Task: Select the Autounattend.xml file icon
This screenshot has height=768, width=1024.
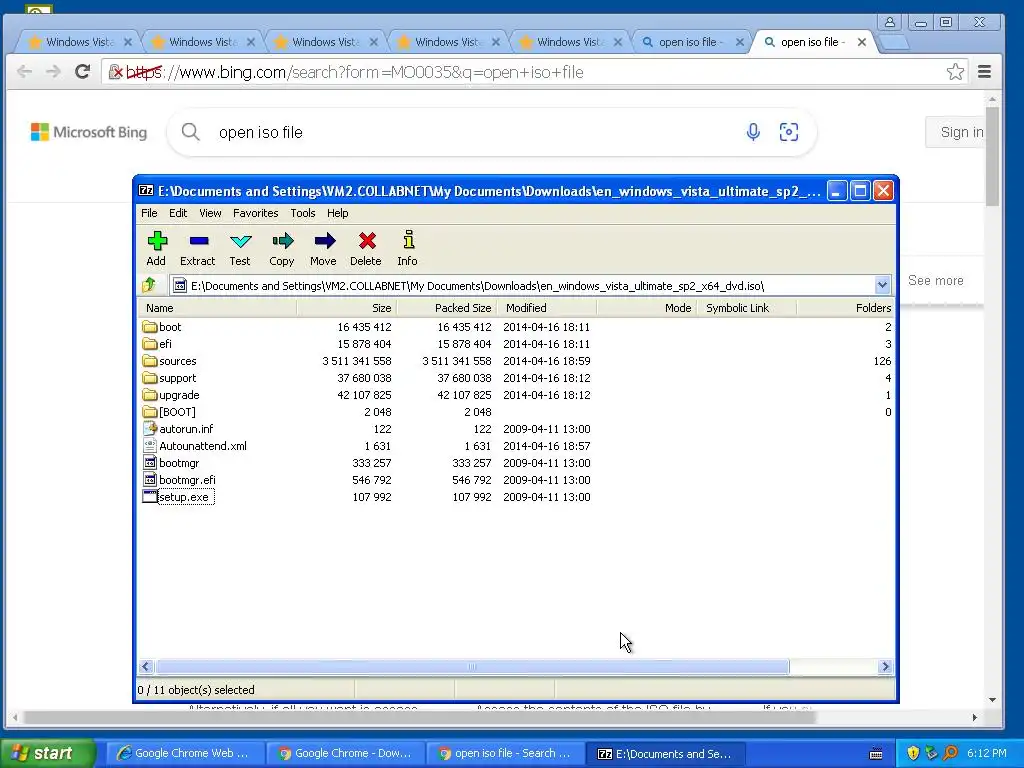Action: click(x=150, y=445)
